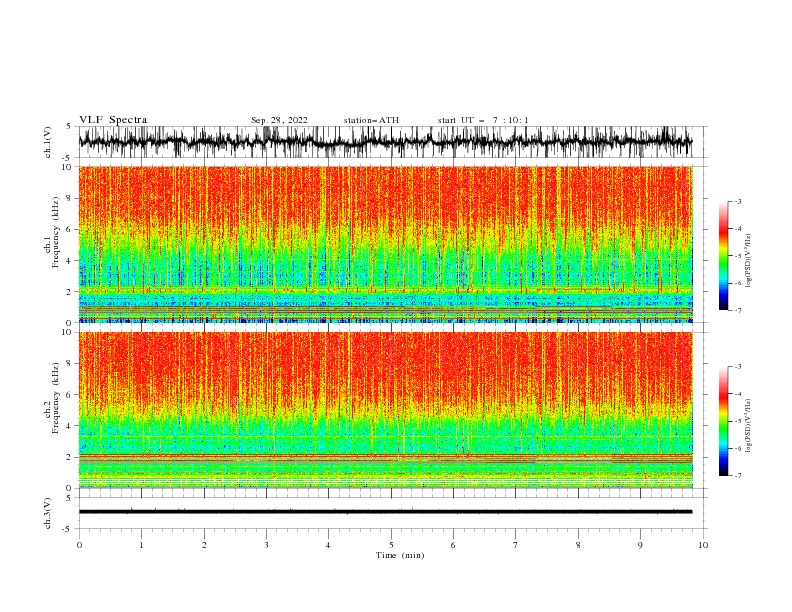
Task: Click the 'station=ATH' label
Action: pyautogui.click(x=371, y=120)
